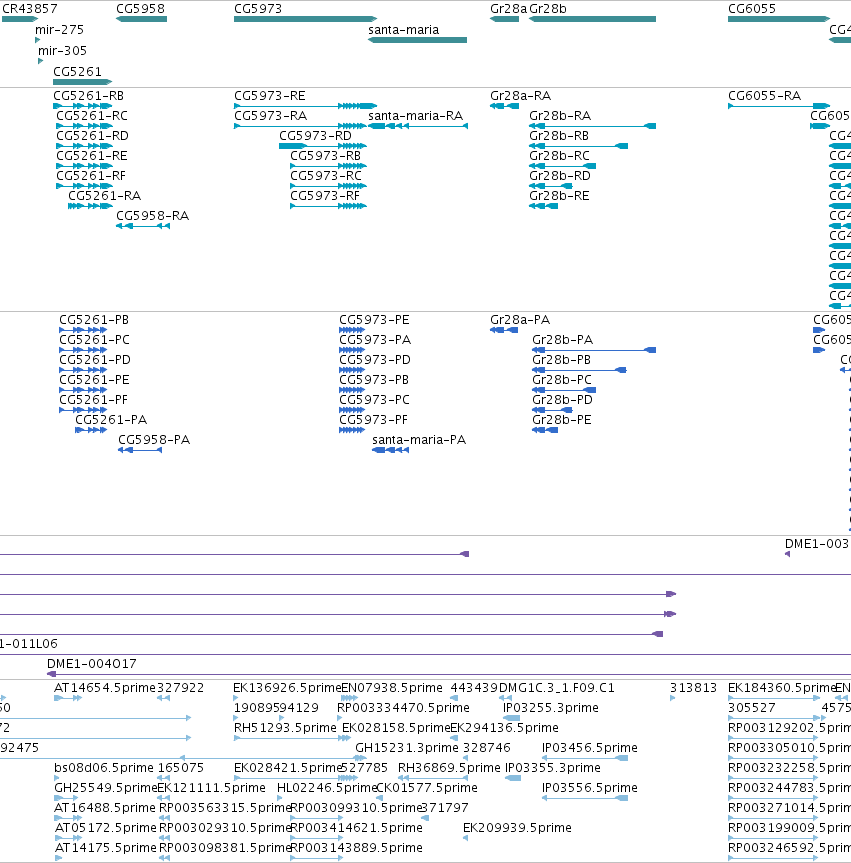Select protein CG5973-PA
The image size is (851, 863).
click(375, 340)
